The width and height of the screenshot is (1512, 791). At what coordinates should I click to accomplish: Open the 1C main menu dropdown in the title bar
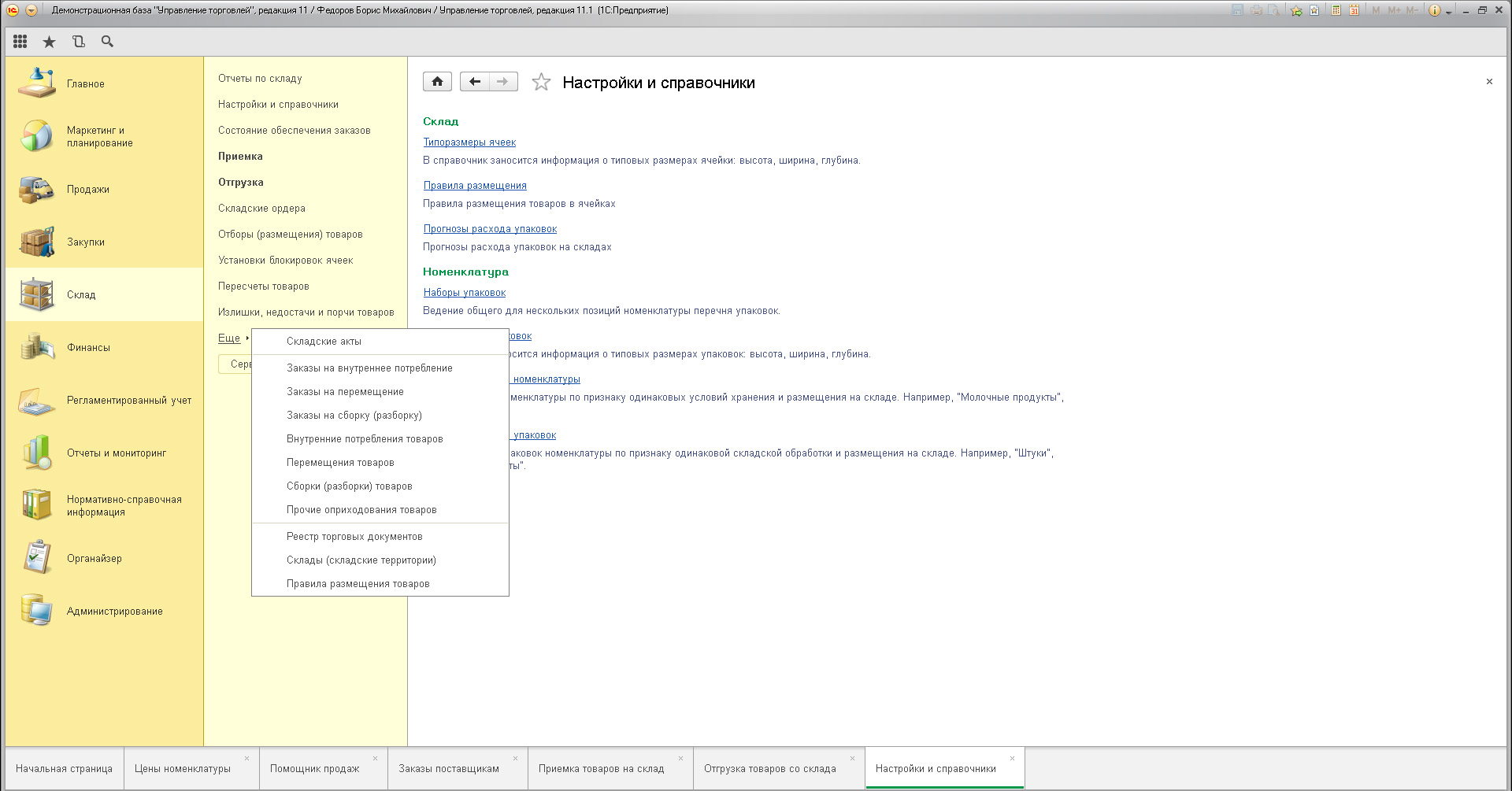(x=31, y=10)
